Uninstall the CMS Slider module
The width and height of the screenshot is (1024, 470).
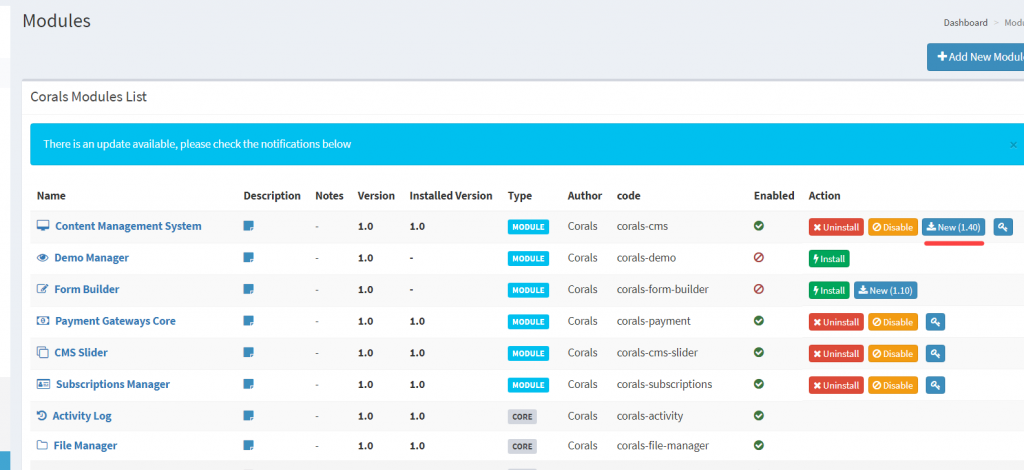pos(837,354)
